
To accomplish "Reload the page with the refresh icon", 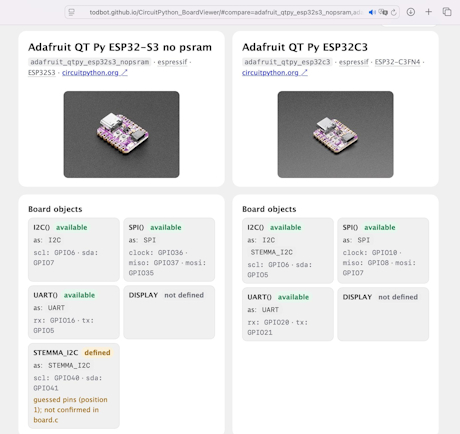I will (394, 12).
